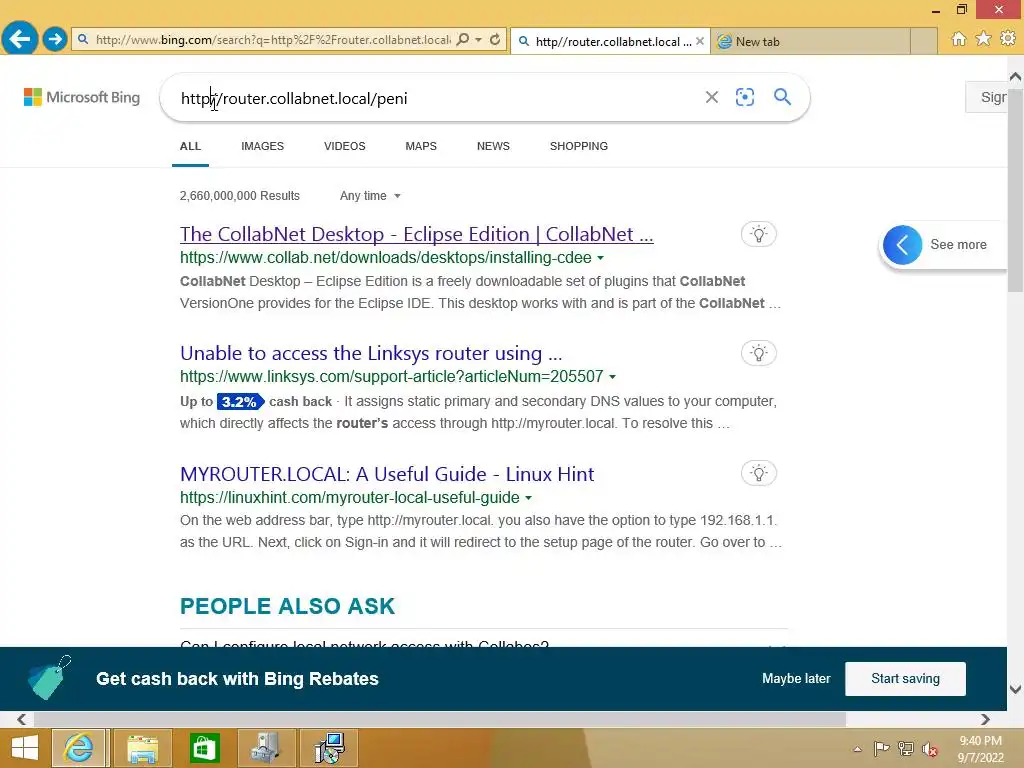Click lightbulb icon beside Linux Hint result
This screenshot has width=1024, height=768.
pyautogui.click(x=758, y=473)
